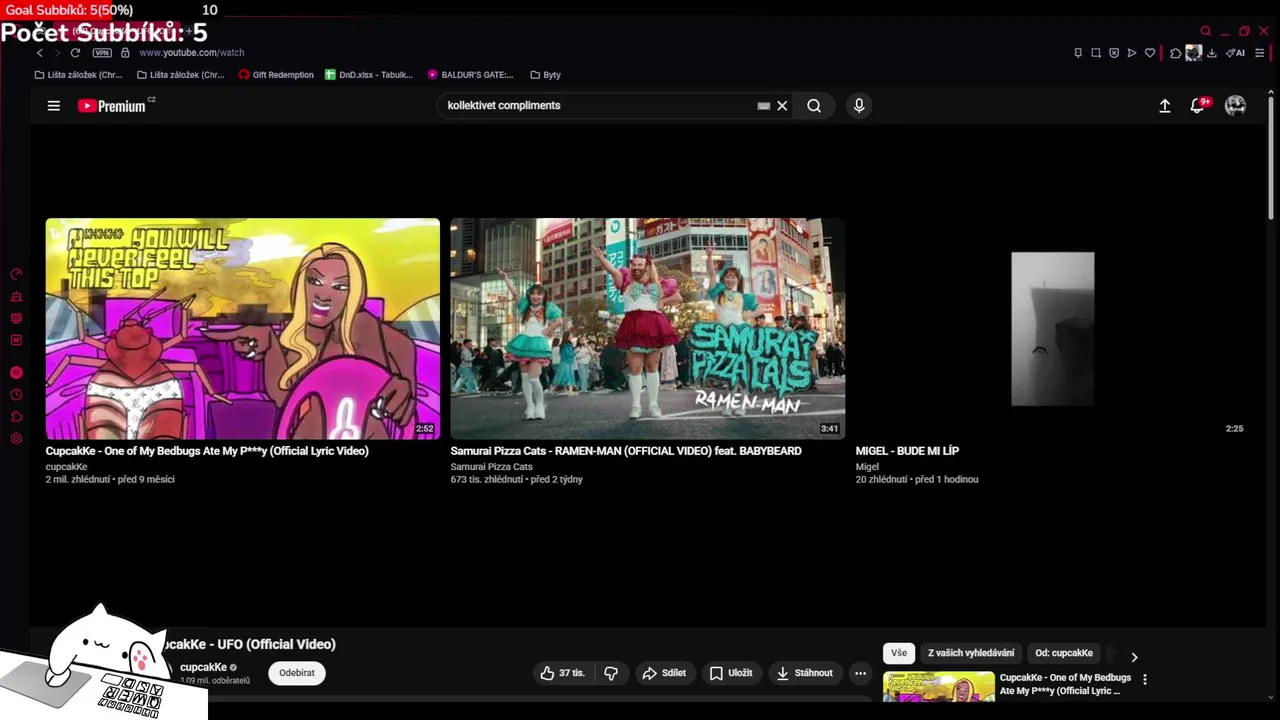The width and height of the screenshot is (1280, 720).
Task: Open the Opera sidebar speedometer GX Control icon
Action: [x=16, y=274]
